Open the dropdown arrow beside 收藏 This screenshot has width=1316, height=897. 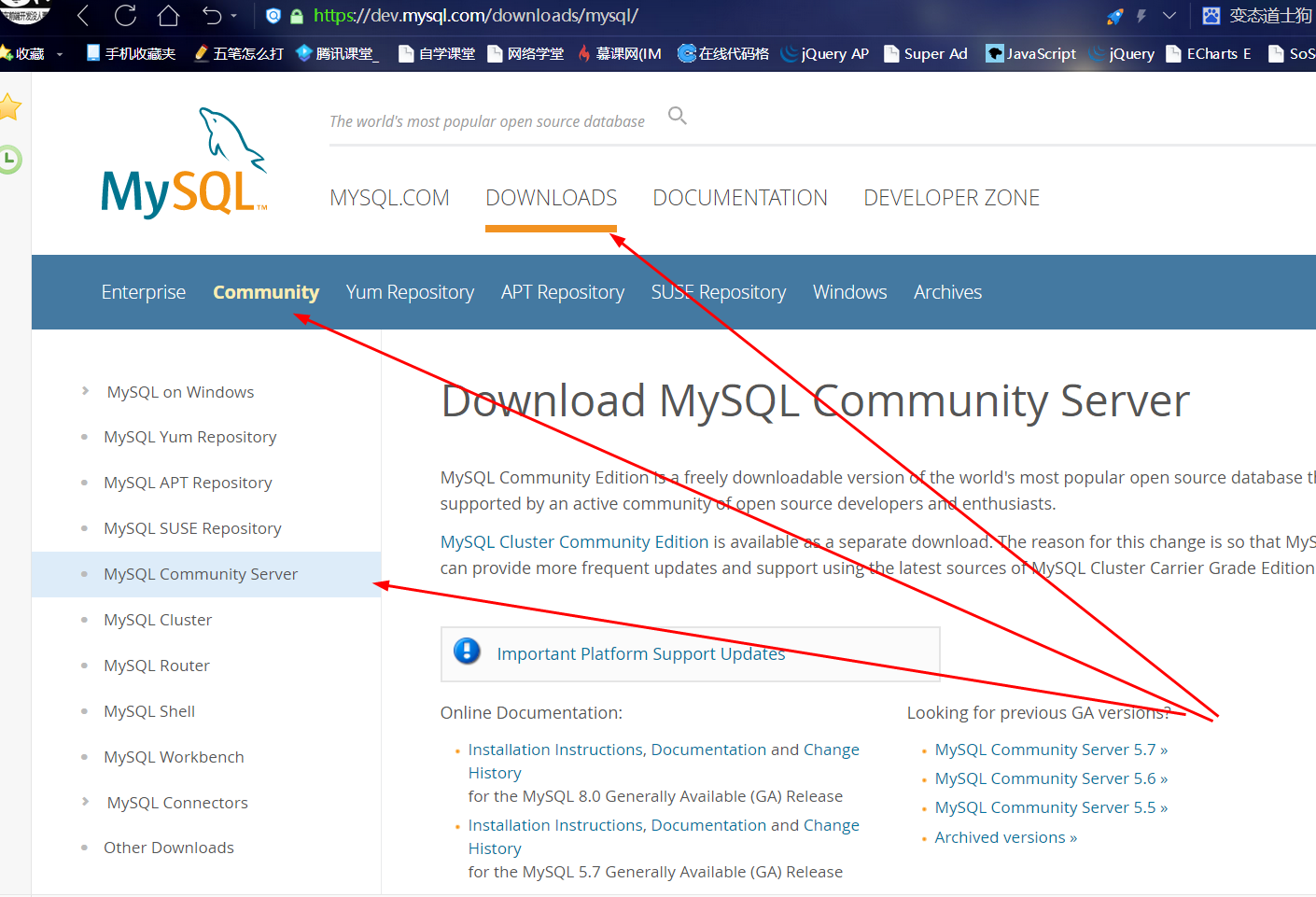pos(60,54)
